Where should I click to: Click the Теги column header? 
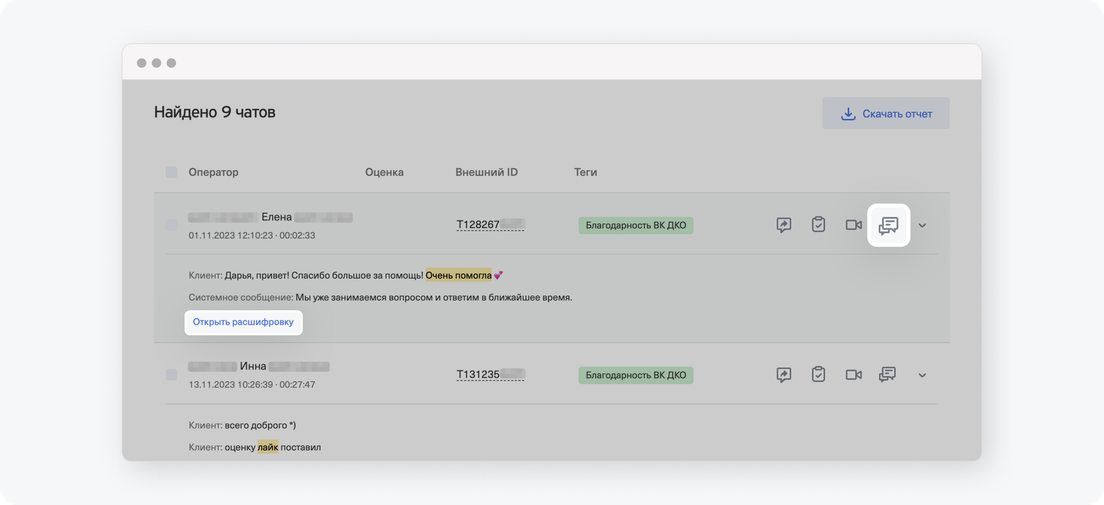[586, 172]
